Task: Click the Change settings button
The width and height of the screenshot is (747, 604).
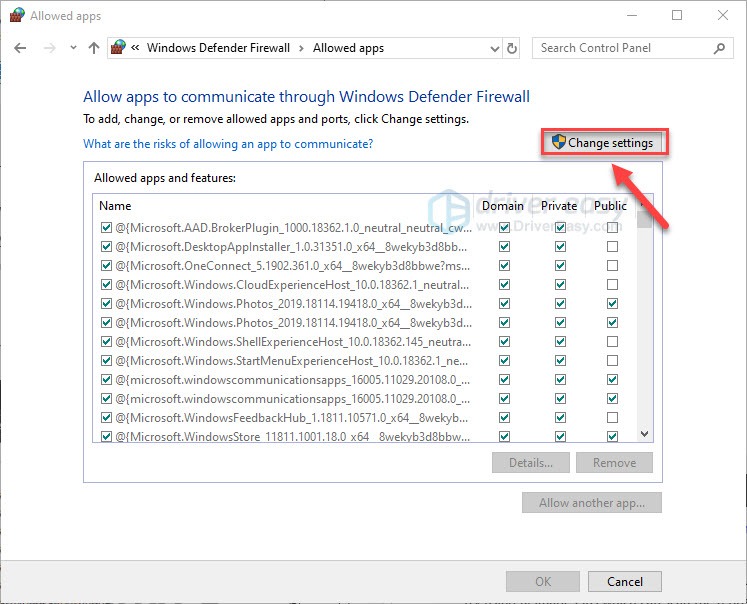Action: [603, 142]
